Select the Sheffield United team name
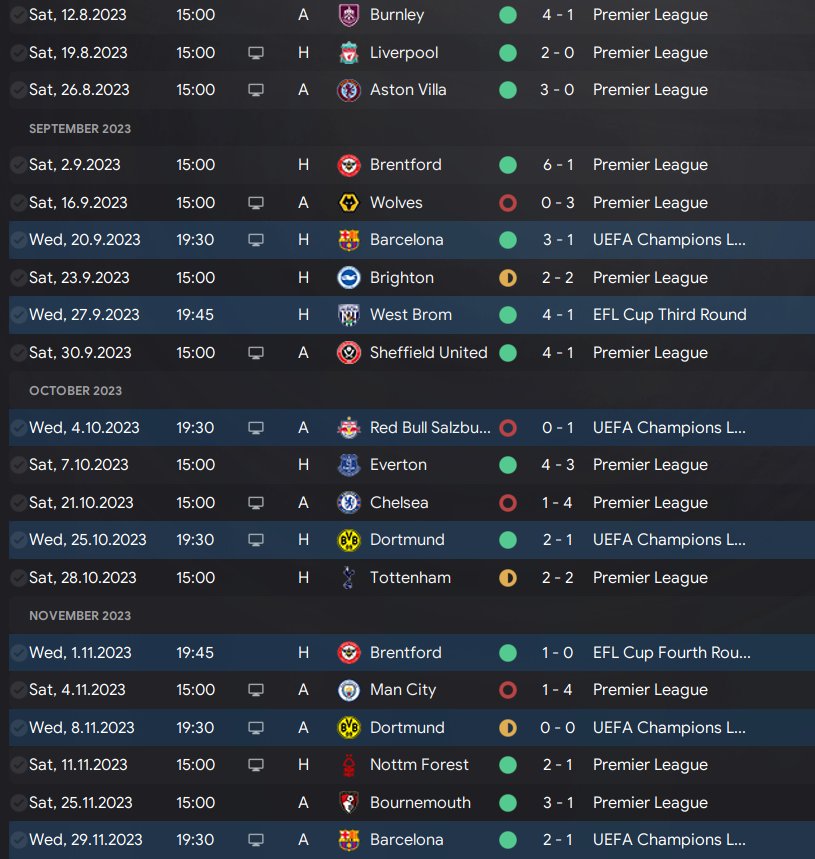This screenshot has height=859, width=815. 428,352
